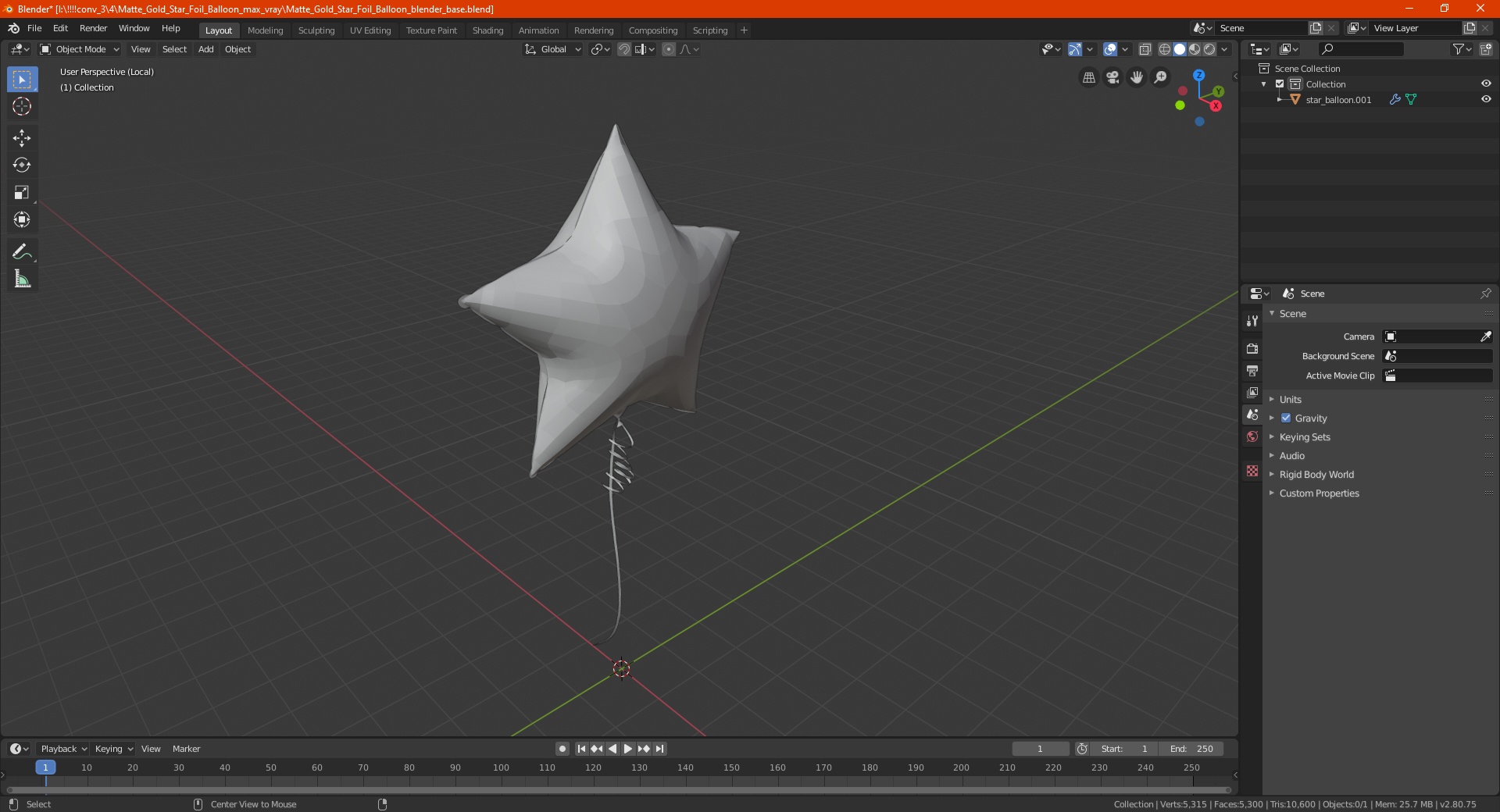Open View Layer properties tab
Viewport: 1500px width, 812px height.
coord(1252,392)
